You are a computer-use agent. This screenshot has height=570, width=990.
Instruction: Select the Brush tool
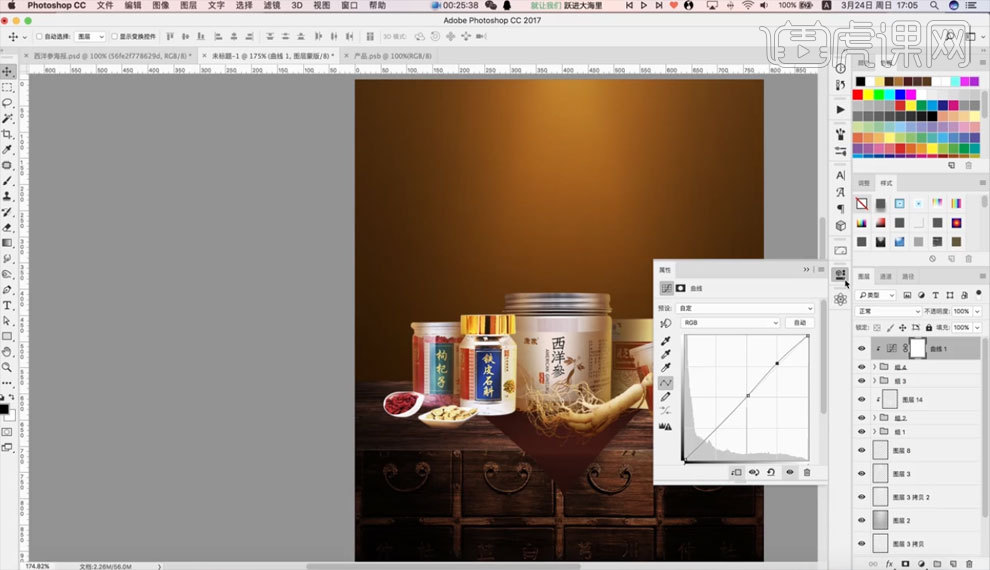coord(7,181)
